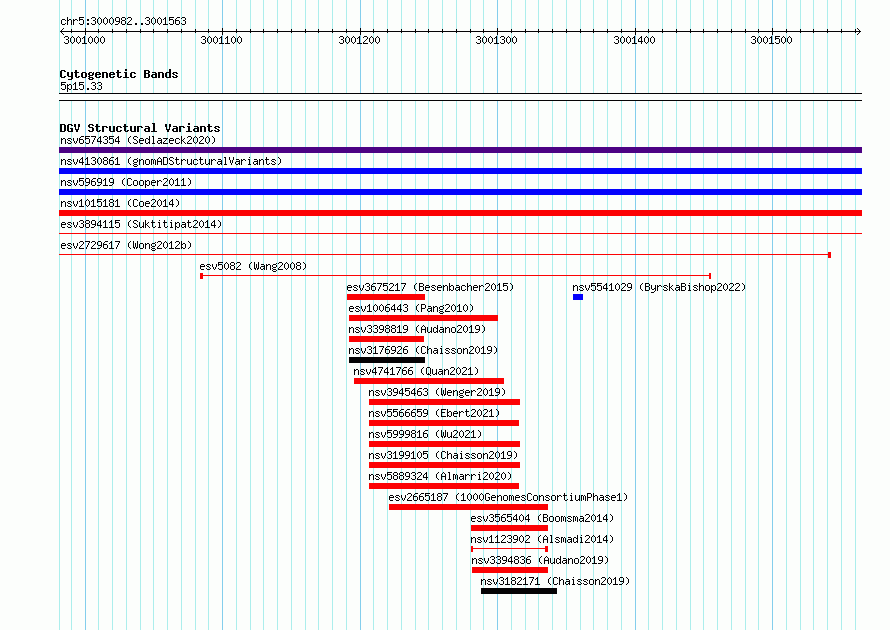Select esv2729617 (Wong2012b) variant label
The width and height of the screenshot is (890, 630).
point(126,245)
